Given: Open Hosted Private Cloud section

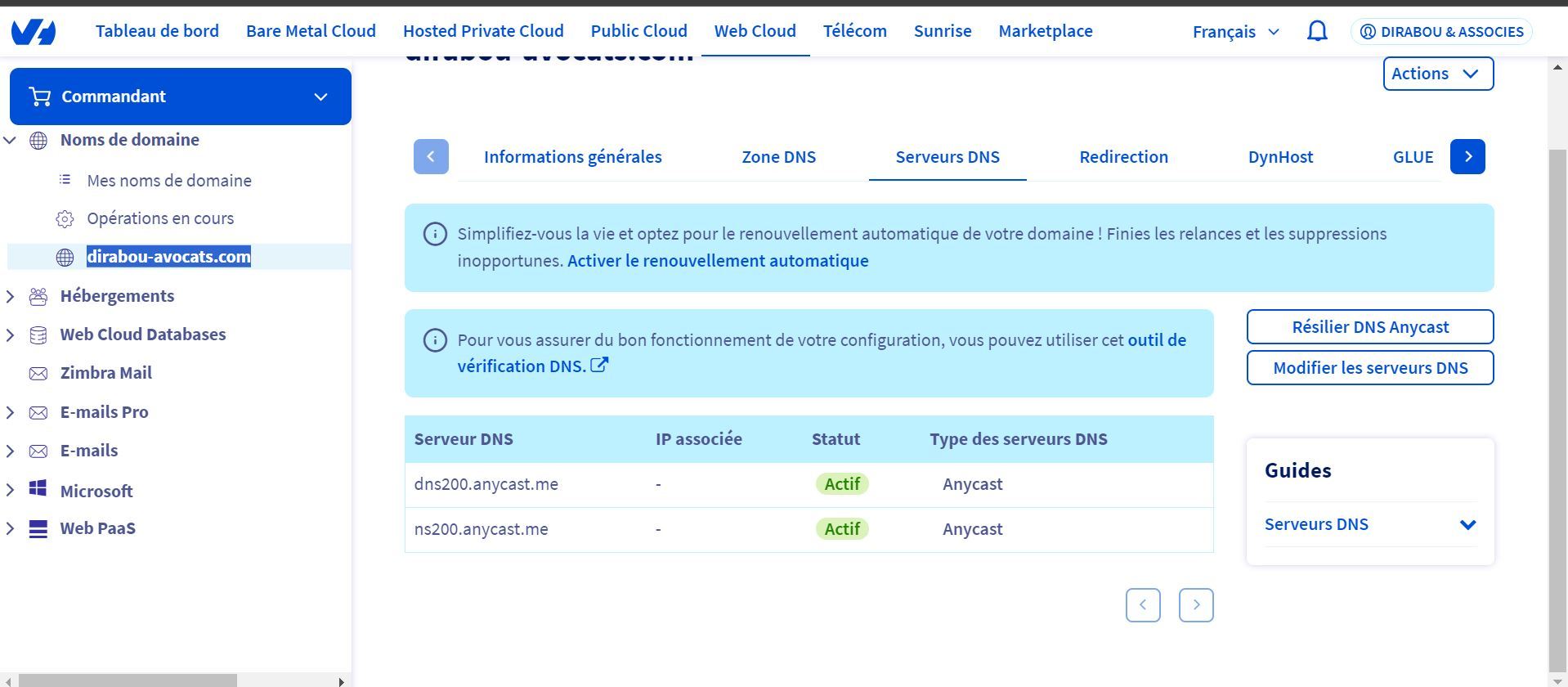Looking at the screenshot, I should point(483,31).
